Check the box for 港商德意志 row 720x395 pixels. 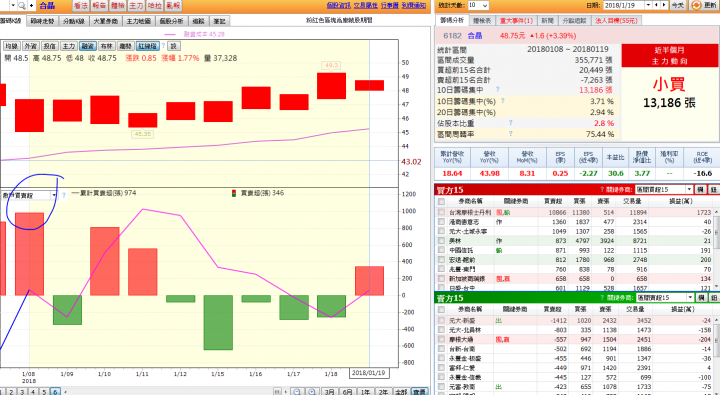441,222
